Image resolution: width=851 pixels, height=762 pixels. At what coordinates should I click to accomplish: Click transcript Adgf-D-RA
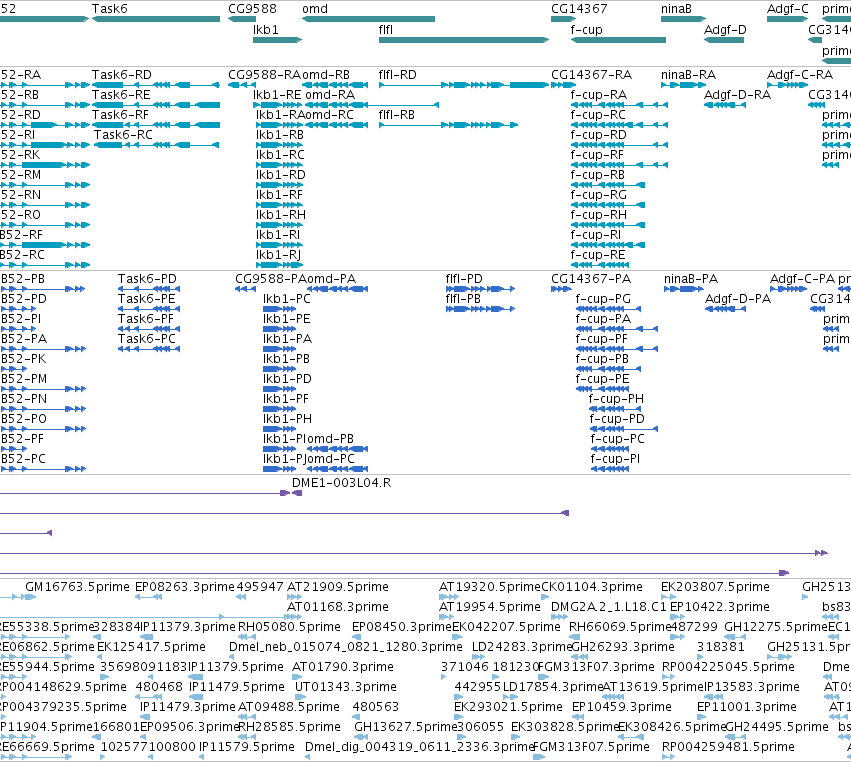(738, 94)
